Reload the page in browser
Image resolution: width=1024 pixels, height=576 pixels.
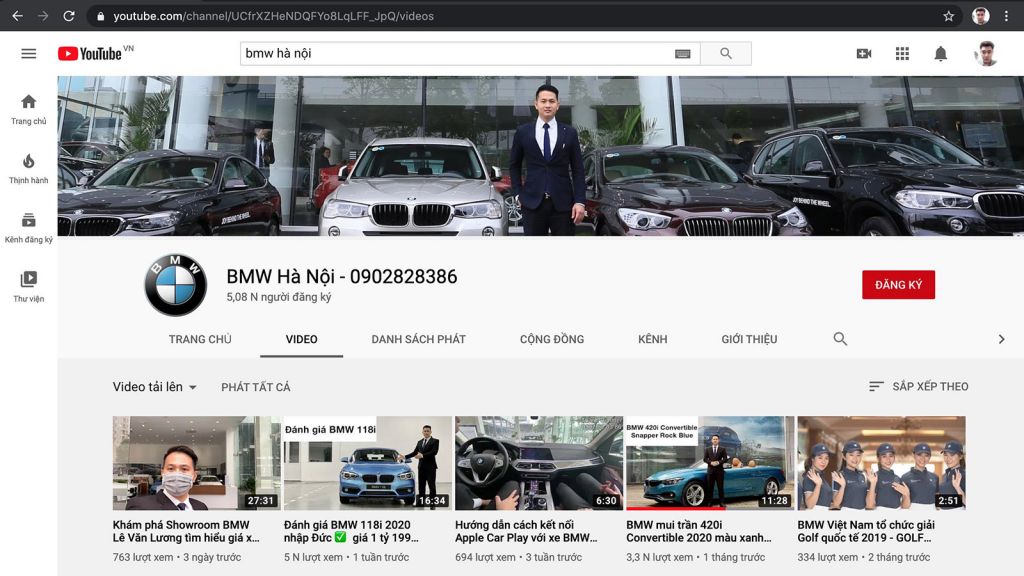coord(68,16)
